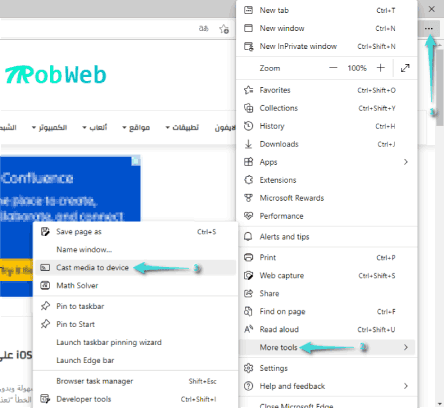Click the Downloads arrow icon
446x408 pixels.
(x=248, y=144)
